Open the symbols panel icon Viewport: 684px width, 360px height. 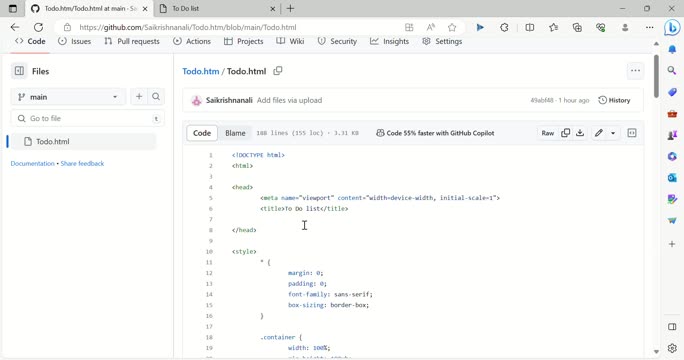coord(632,133)
